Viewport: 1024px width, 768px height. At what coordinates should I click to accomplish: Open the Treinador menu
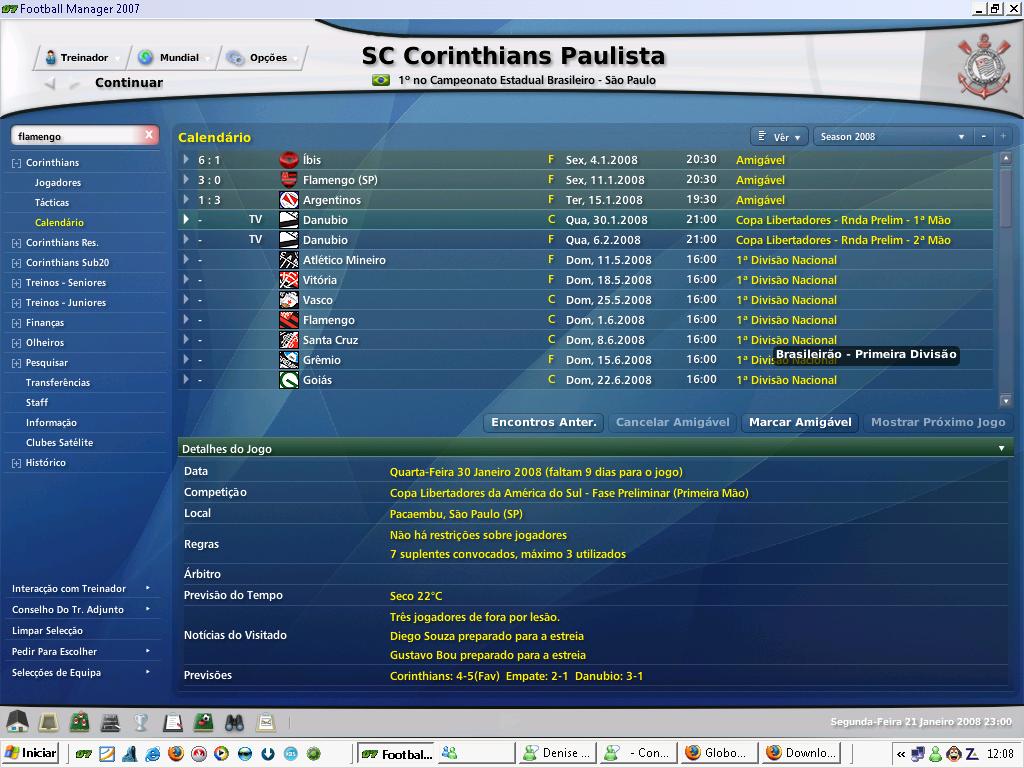point(81,57)
